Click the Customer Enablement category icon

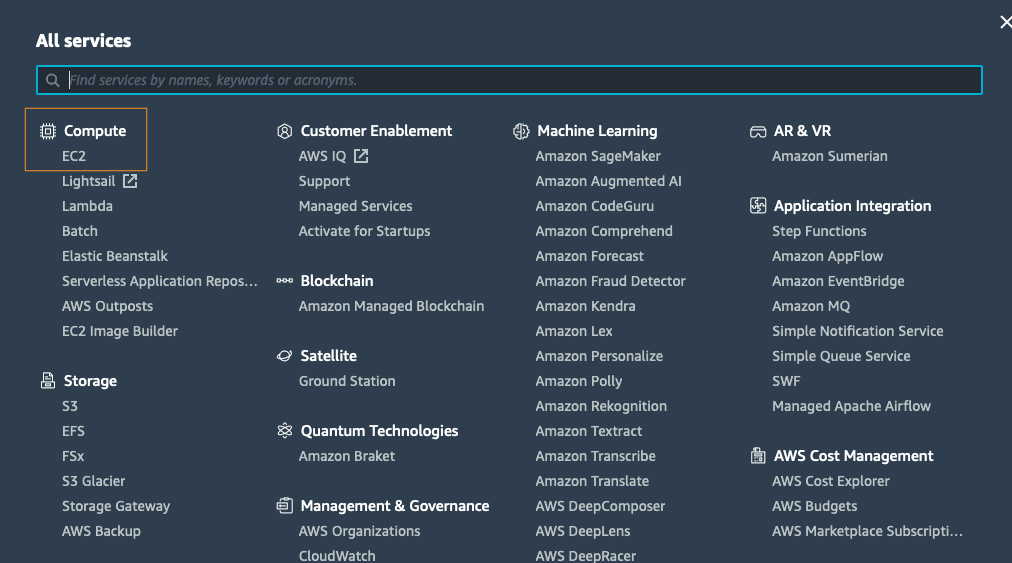pyautogui.click(x=284, y=131)
